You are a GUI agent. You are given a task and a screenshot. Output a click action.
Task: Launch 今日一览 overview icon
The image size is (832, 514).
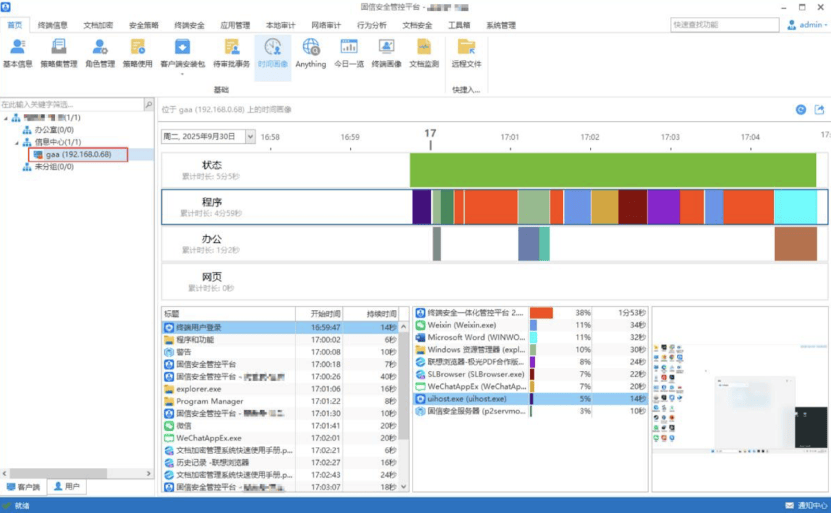[x=349, y=51]
